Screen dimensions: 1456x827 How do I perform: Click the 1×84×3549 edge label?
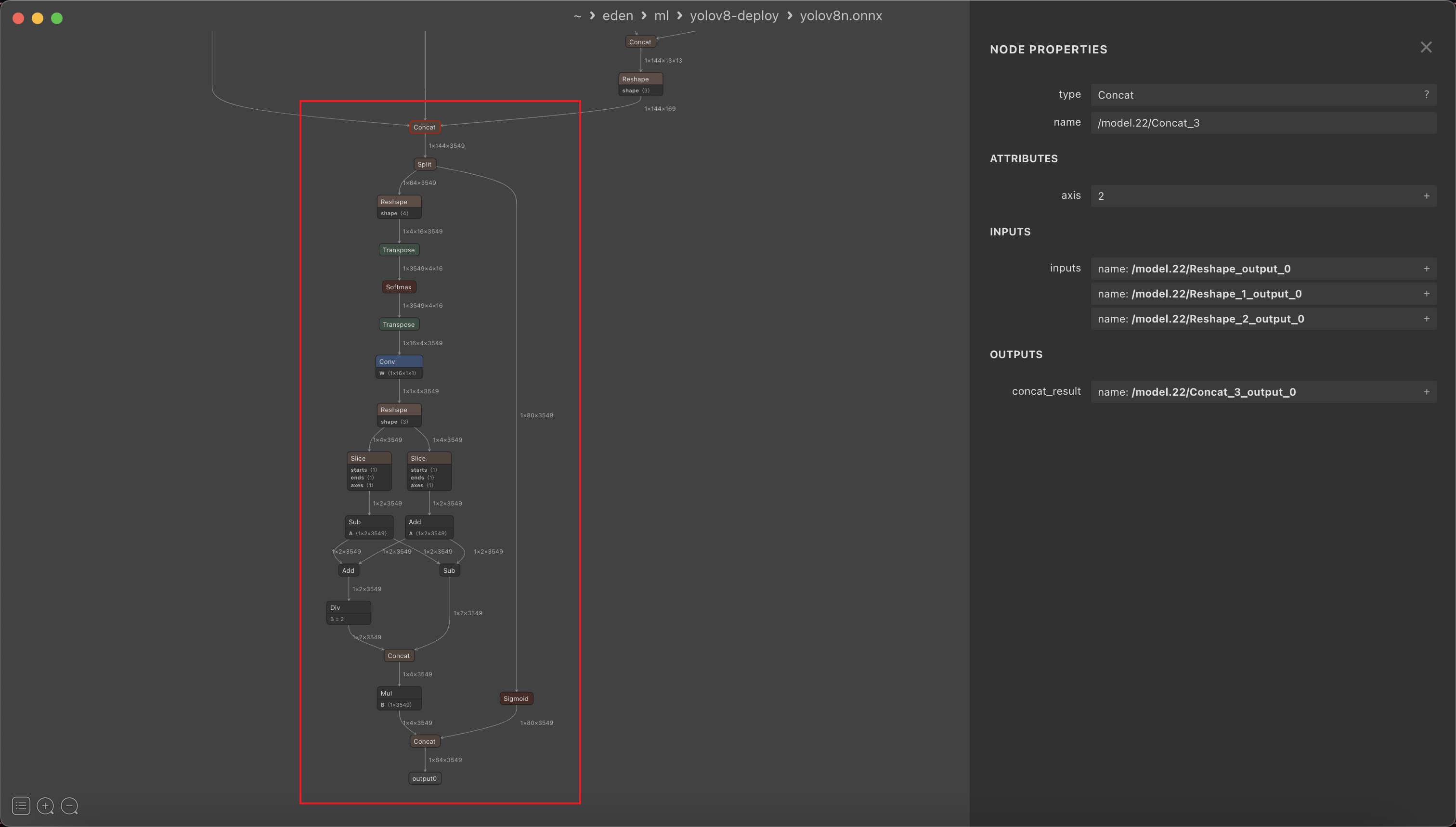[x=445, y=760]
